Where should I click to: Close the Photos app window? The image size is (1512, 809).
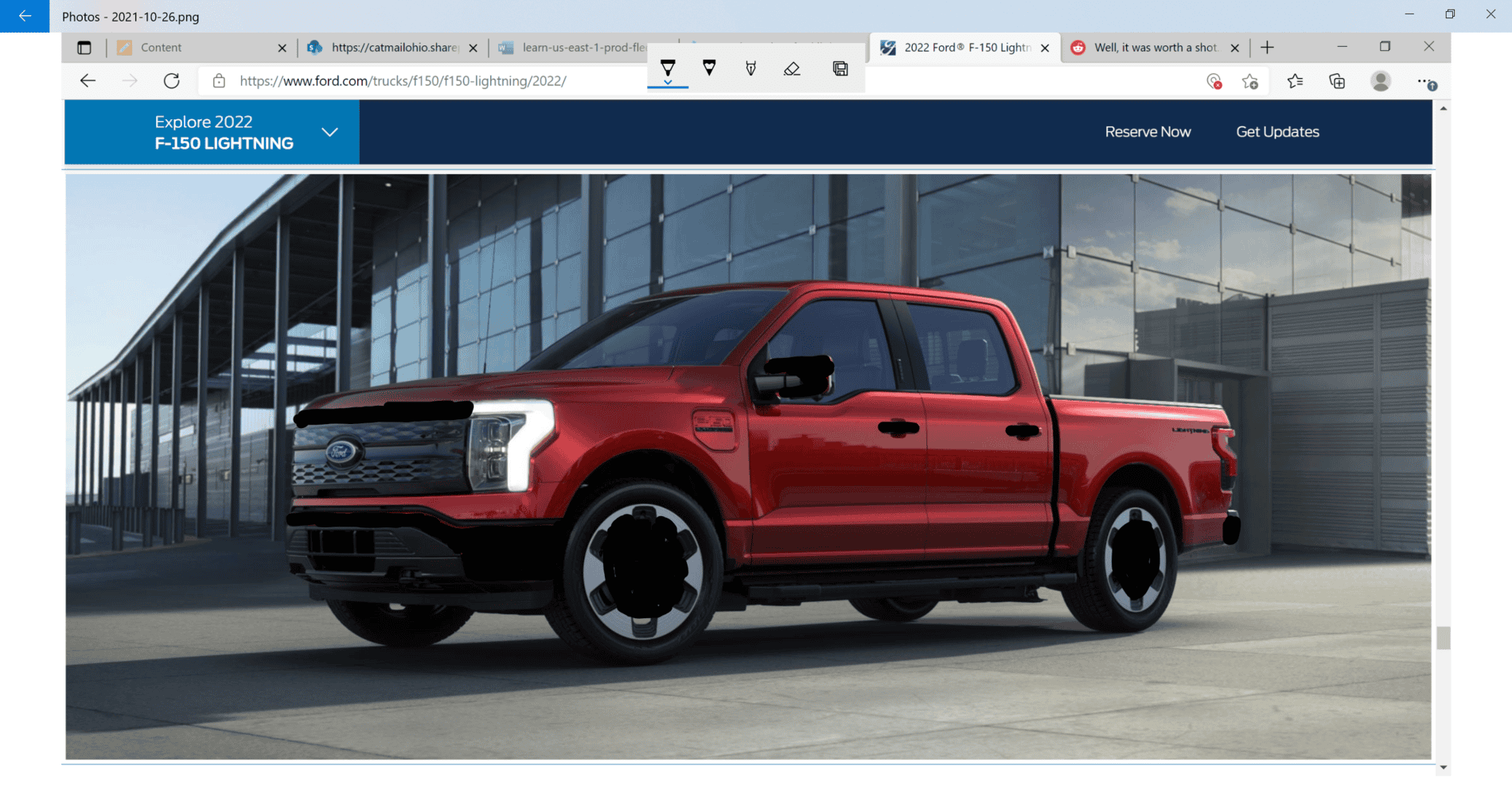click(x=1491, y=14)
